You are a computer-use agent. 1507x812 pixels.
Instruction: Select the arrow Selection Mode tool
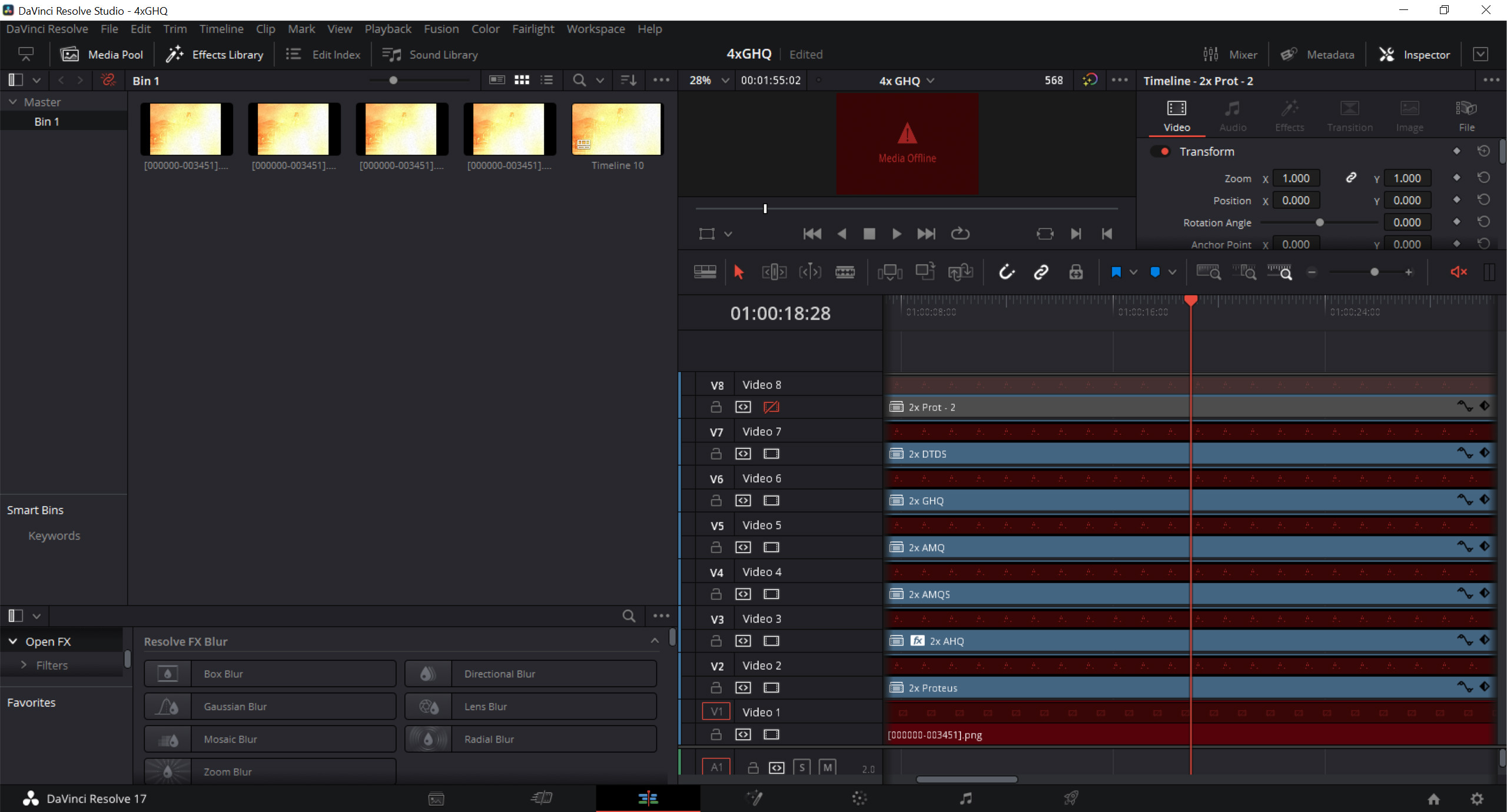[739, 272]
